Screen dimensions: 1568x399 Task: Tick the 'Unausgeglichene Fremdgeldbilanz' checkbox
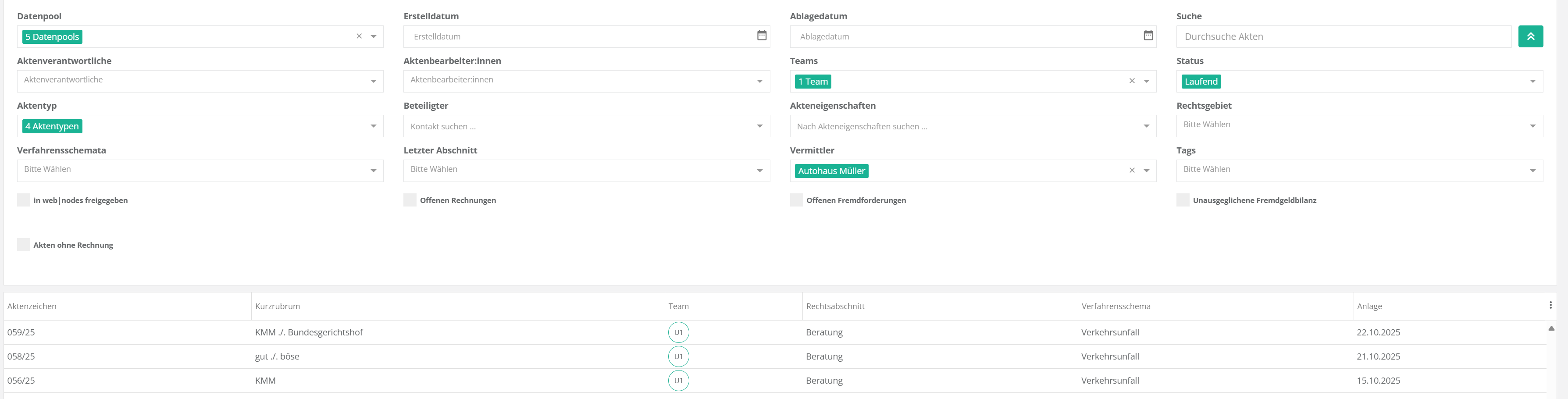tap(1182, 200)
